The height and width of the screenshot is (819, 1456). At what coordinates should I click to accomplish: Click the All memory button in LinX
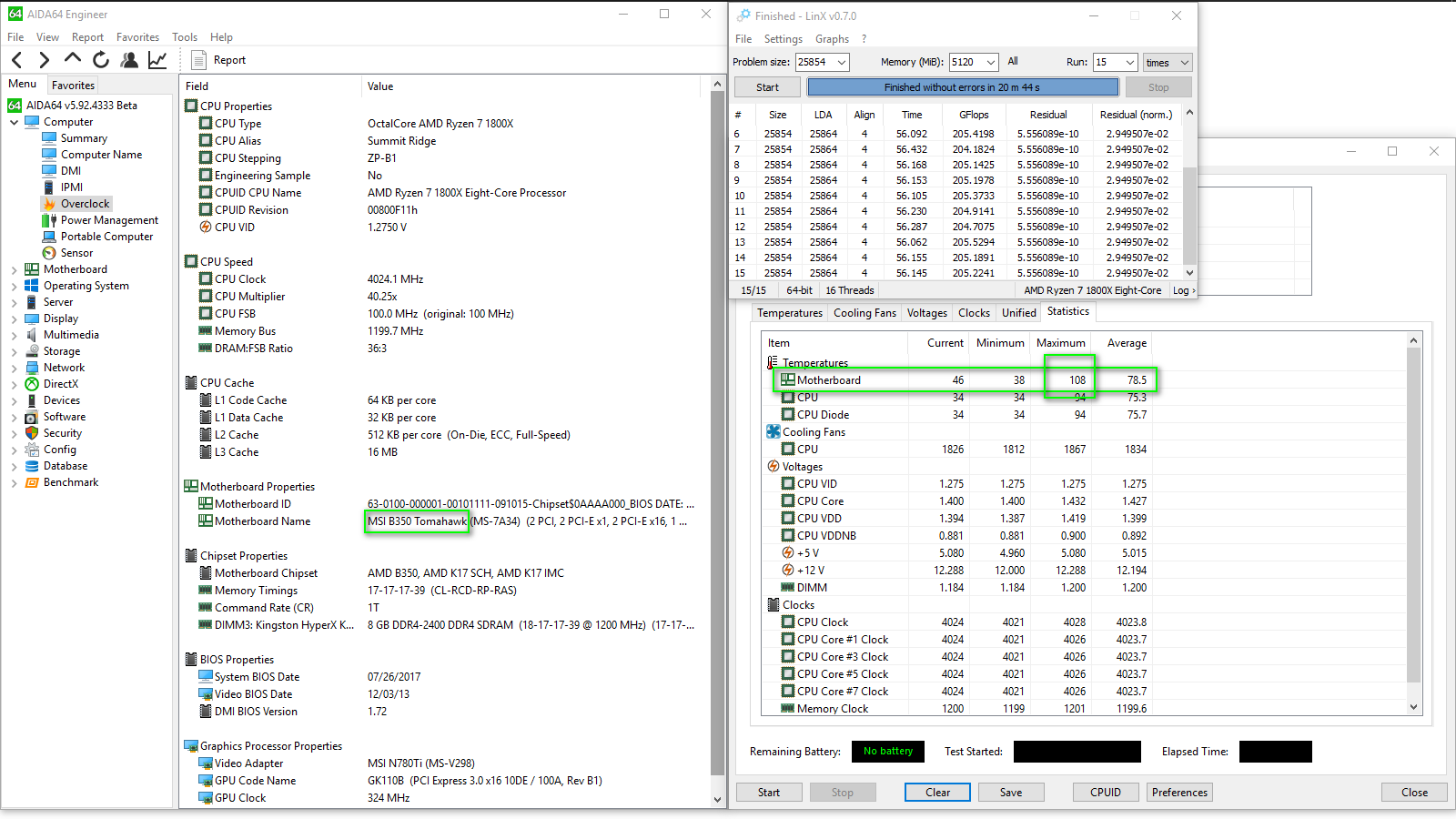coord(1013,62)
